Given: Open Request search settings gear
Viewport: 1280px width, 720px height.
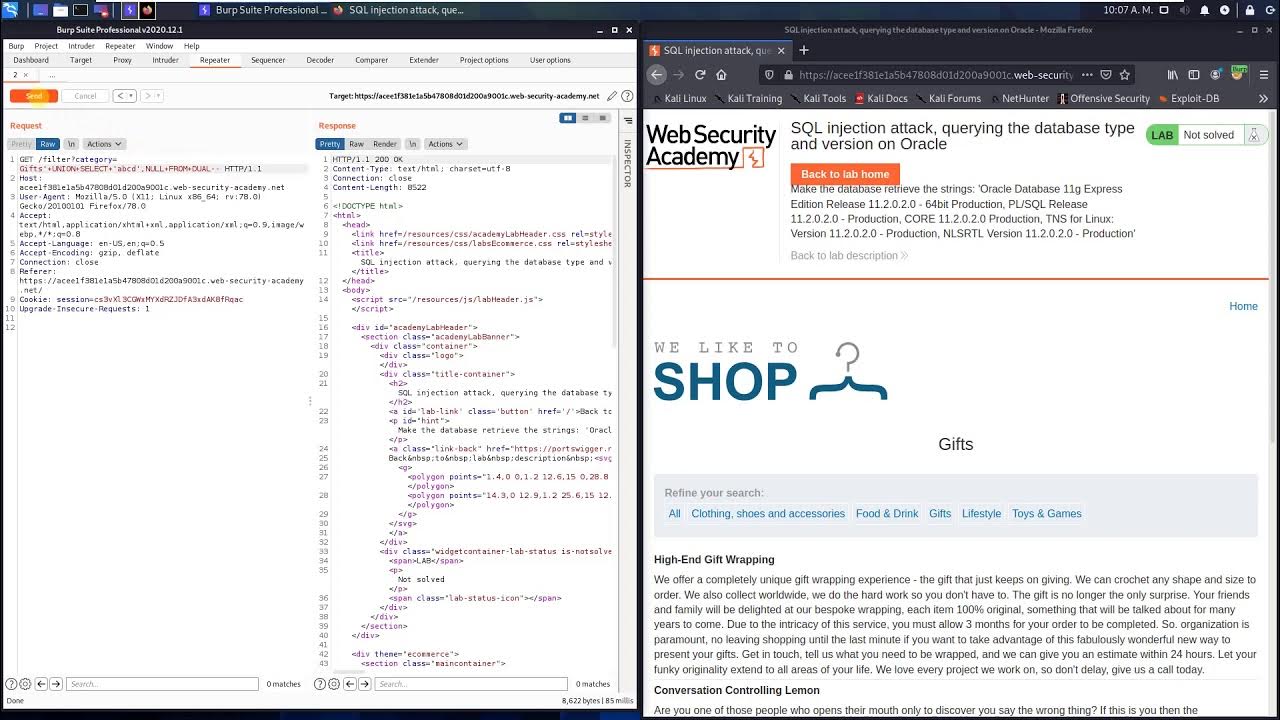Looking at the screenshot, I should [x=25, y=684].
